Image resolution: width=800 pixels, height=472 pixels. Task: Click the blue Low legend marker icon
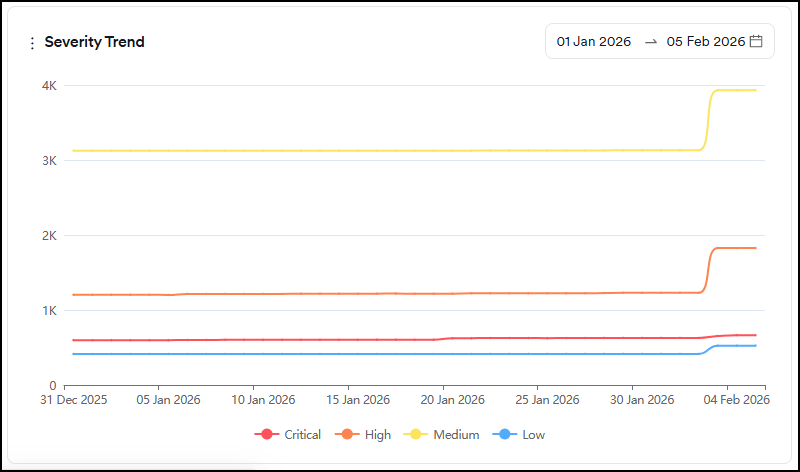click(x=506, y=435)
